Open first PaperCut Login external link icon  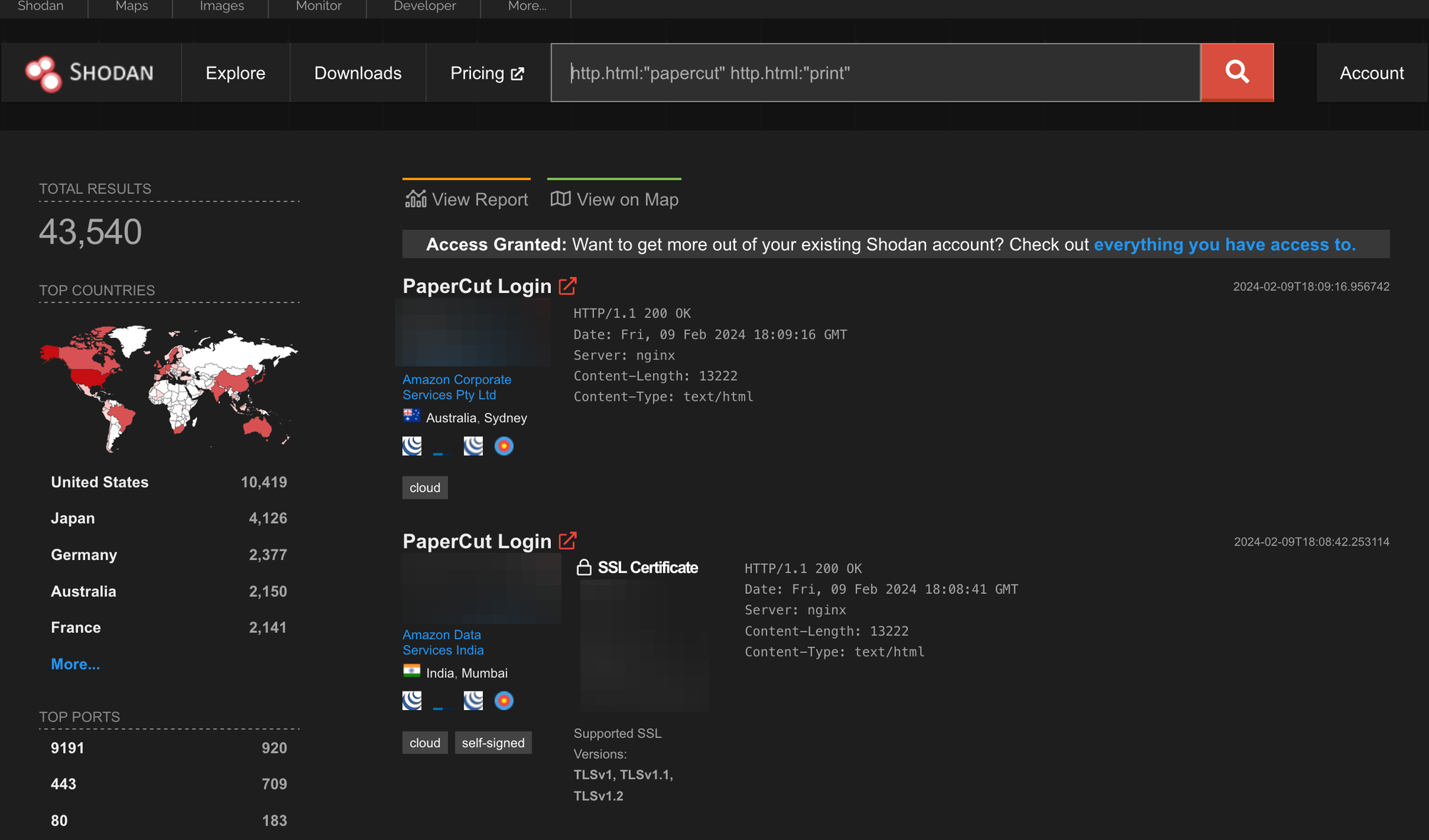tap(567, 286)
